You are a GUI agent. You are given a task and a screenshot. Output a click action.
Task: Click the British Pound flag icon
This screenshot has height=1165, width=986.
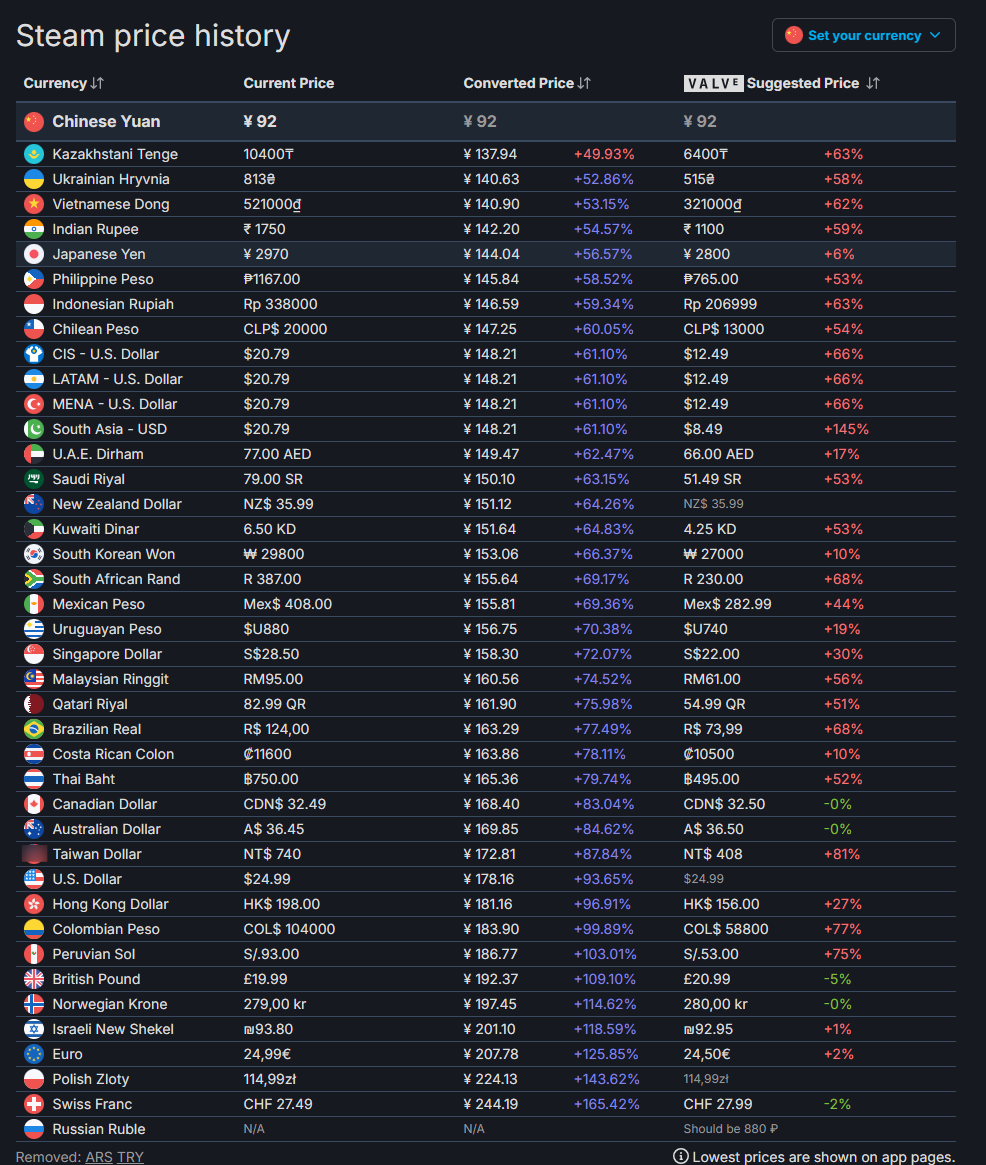point(34,979)
